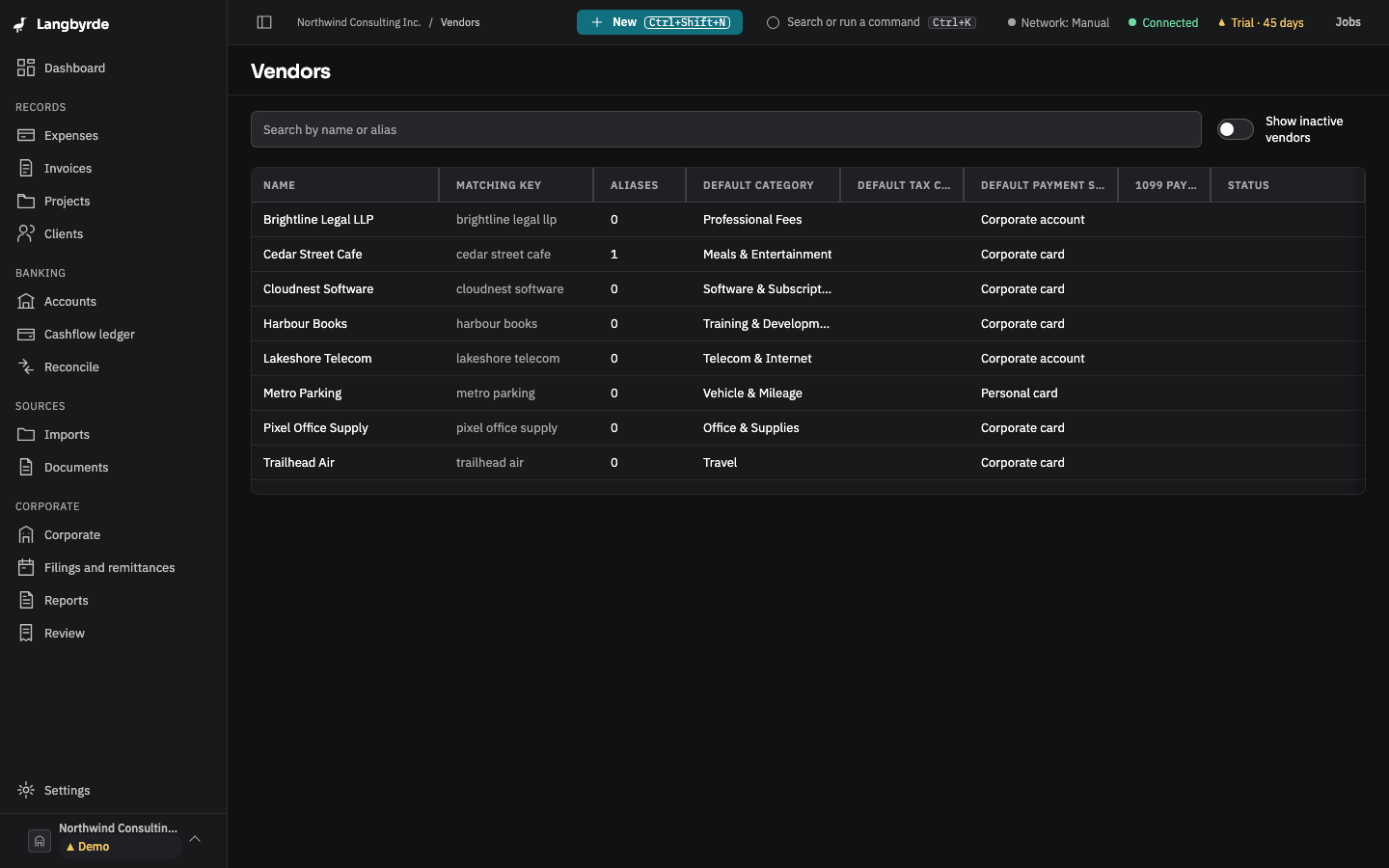Click the 'trailhead air' matching key

pyautogui.click(x=490, y=463)
